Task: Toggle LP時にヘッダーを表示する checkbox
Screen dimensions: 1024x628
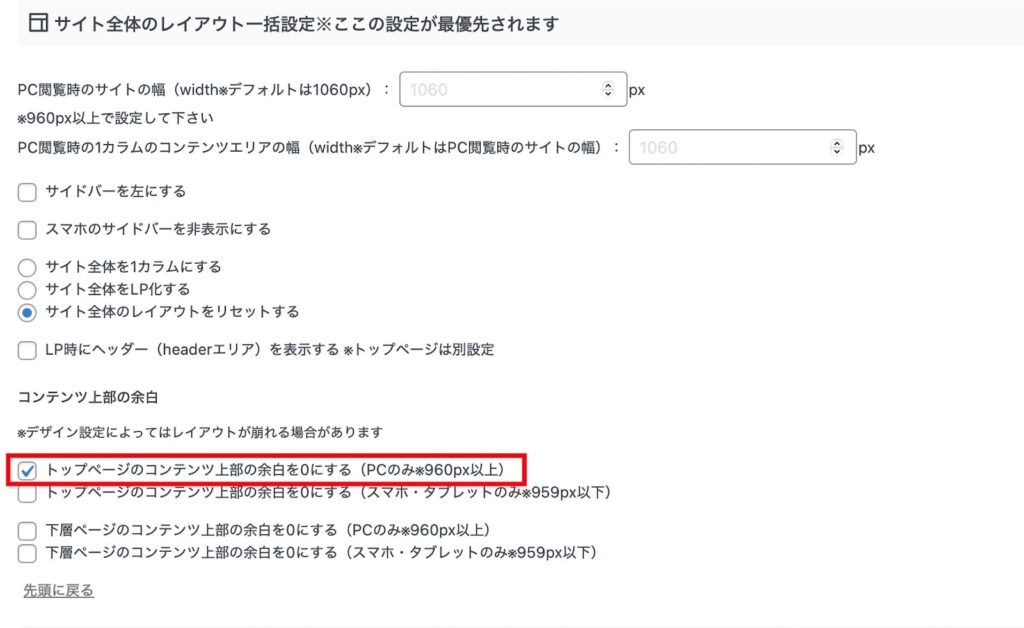Action: coord(27,351)
